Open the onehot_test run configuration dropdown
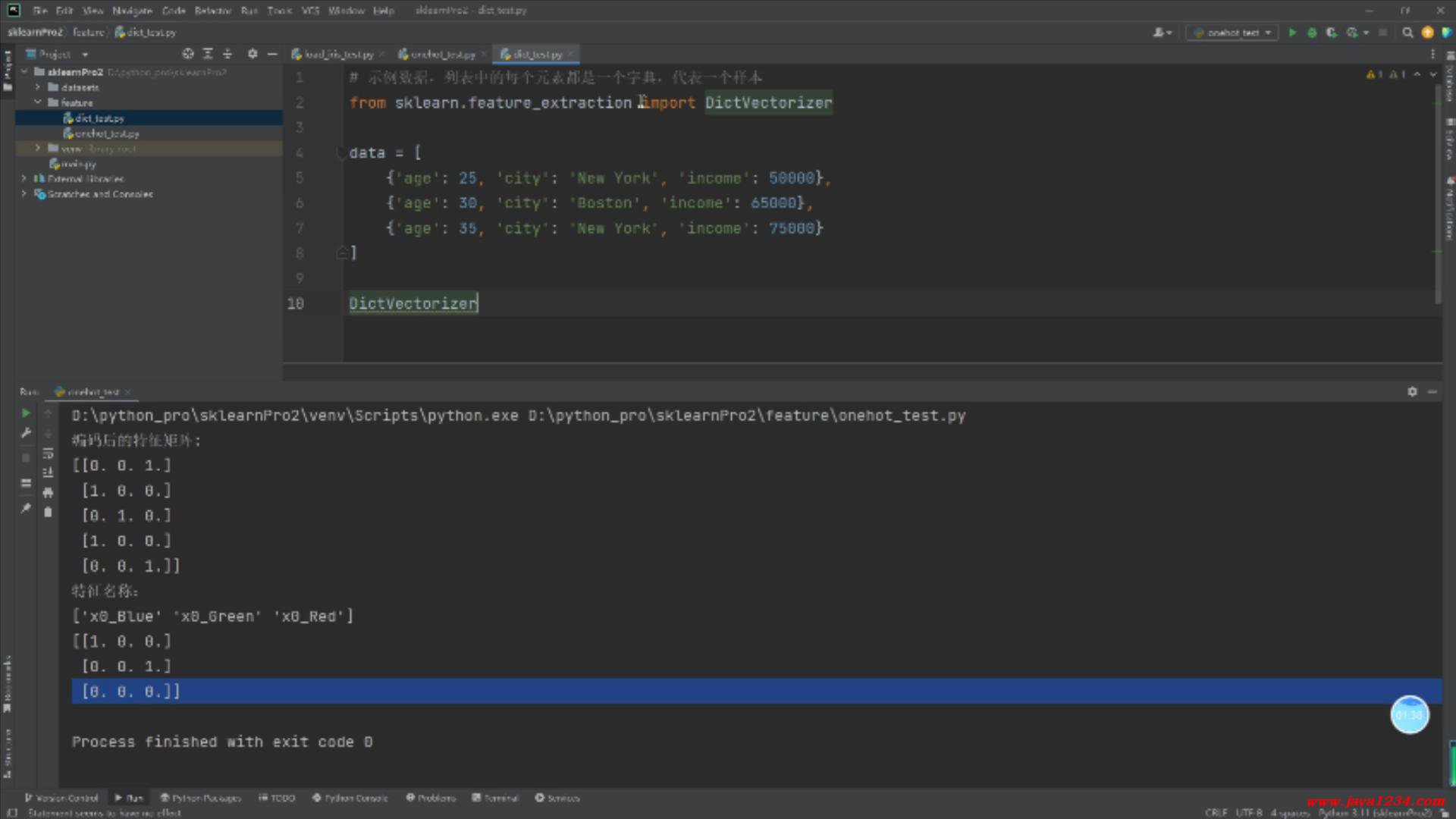The width and height of the screenshot is (1456, 819). 1233,33
